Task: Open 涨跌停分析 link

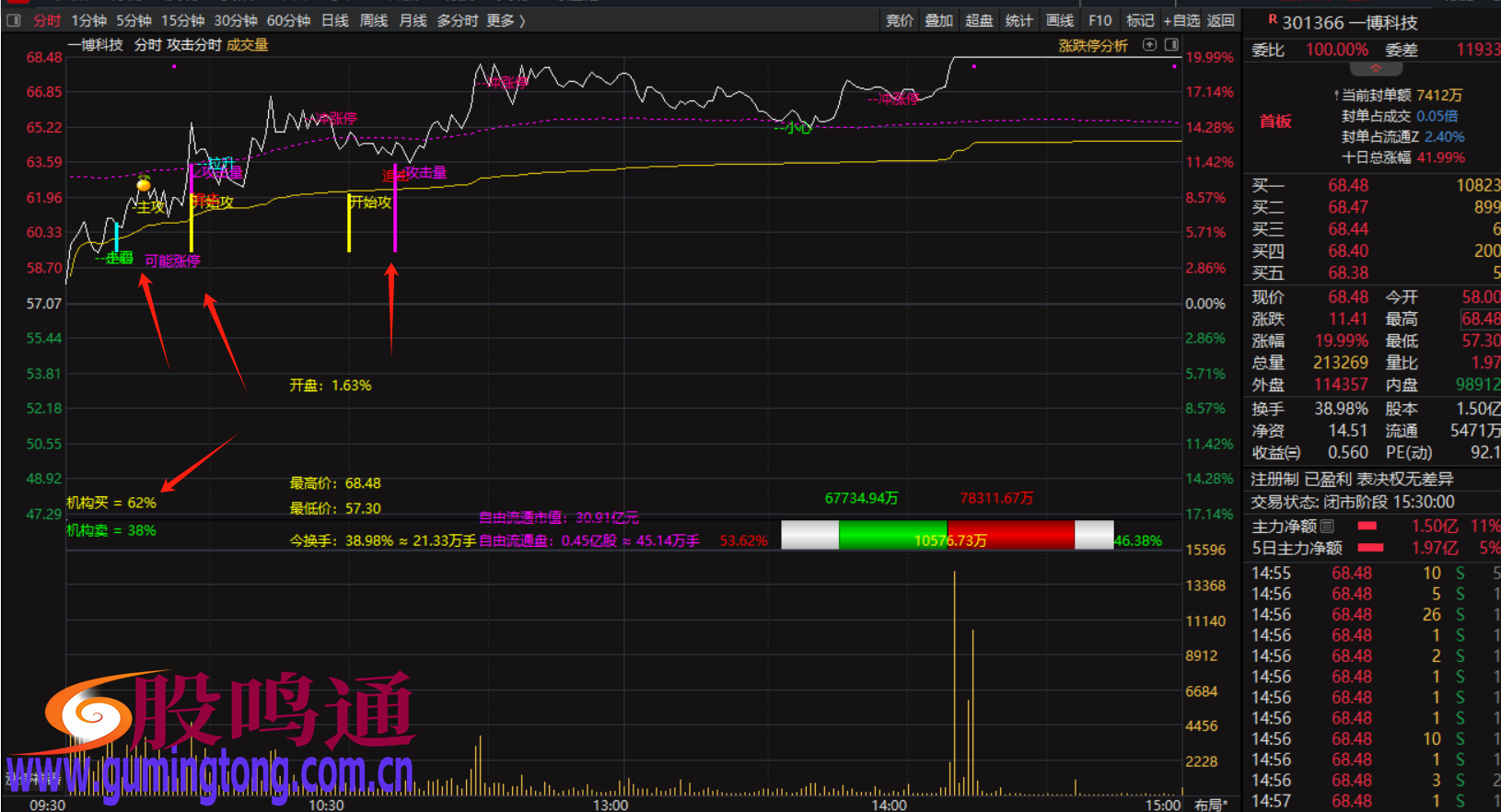Action: click(x=1092, y=45)
